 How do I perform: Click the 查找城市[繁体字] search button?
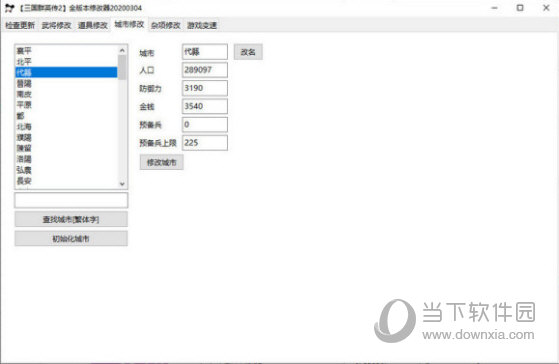click(x=71, y=219)
